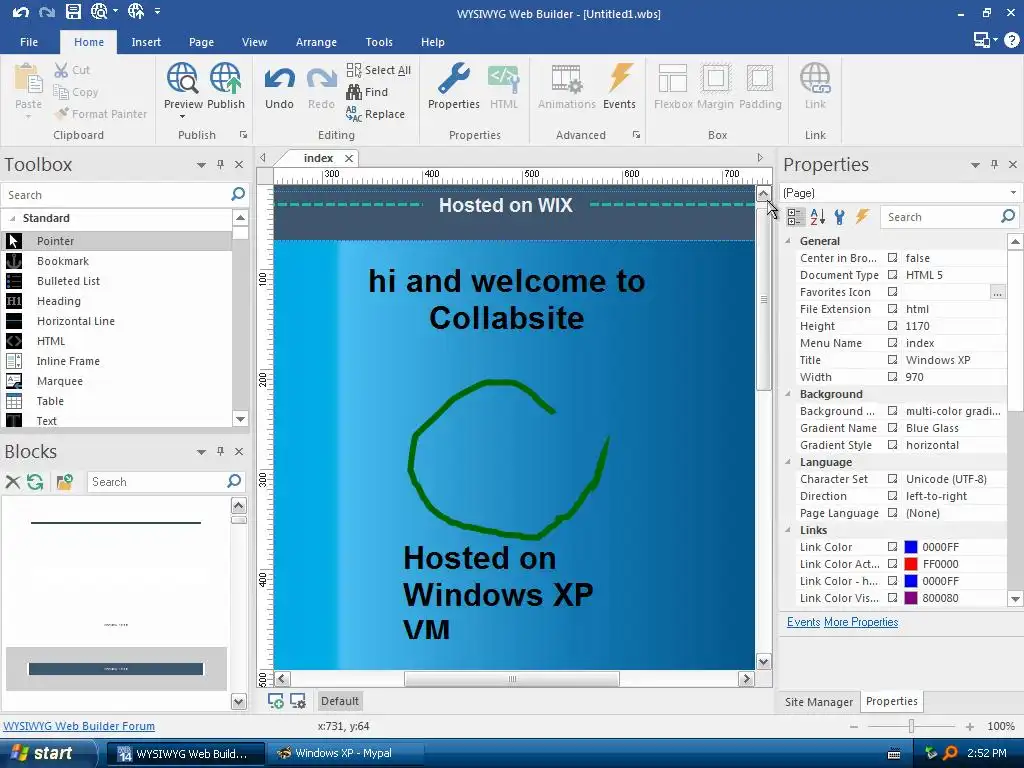This screenshot has height=768, width=1024.
Task: Click the Default breakpoint button
Action: point(340,701)
